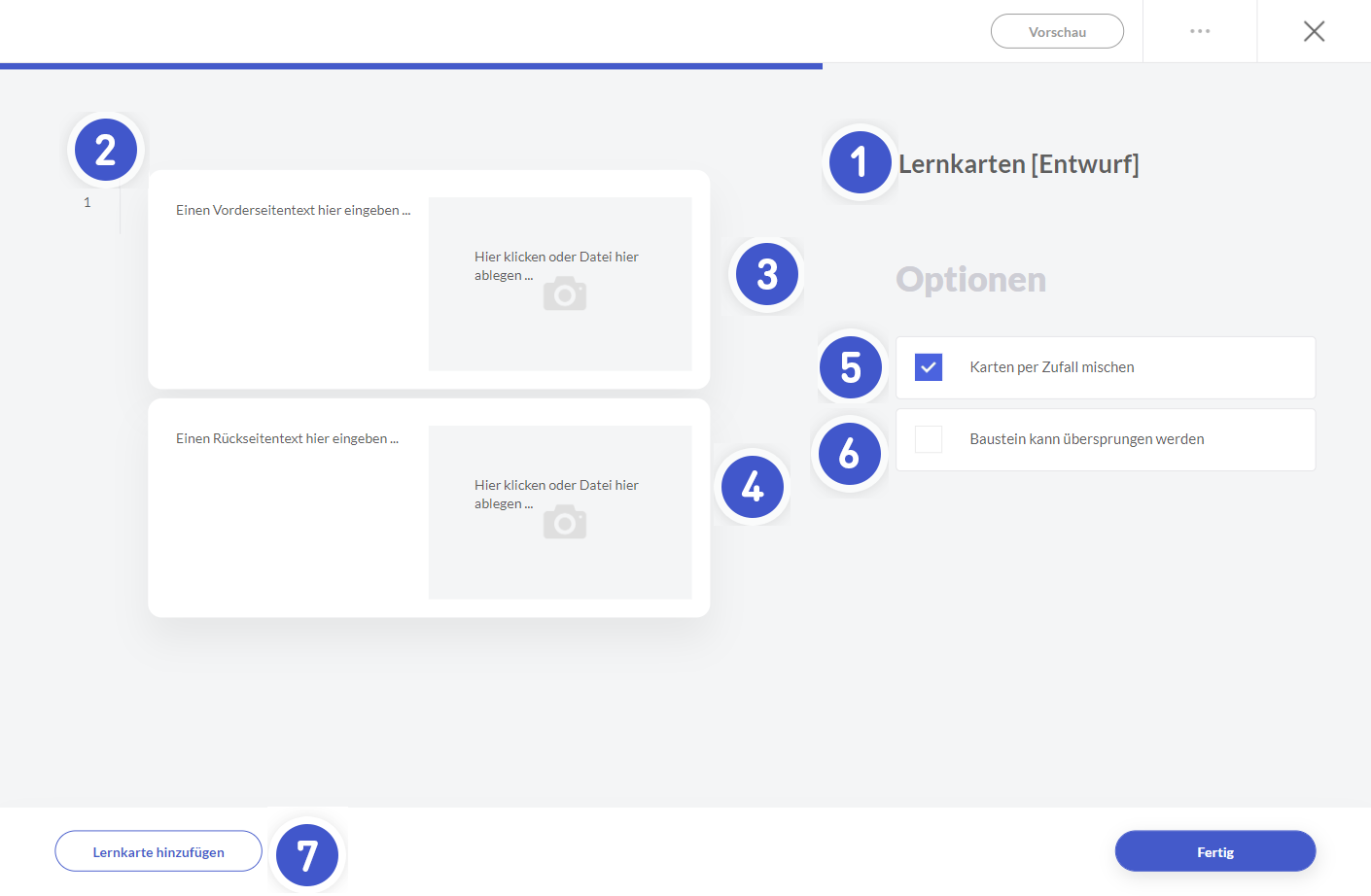Click the numbered marker 1 badge

[x=860, y=162]
